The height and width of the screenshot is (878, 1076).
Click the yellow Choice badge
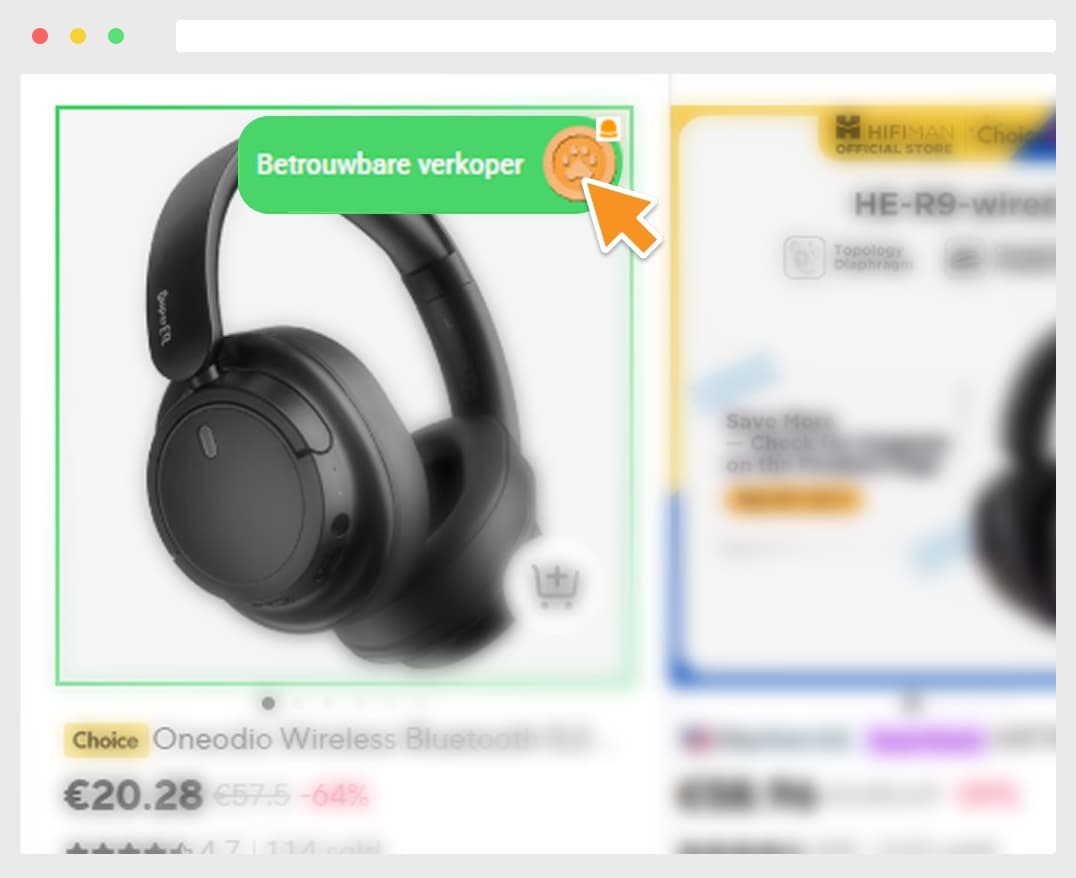(106, 740)
